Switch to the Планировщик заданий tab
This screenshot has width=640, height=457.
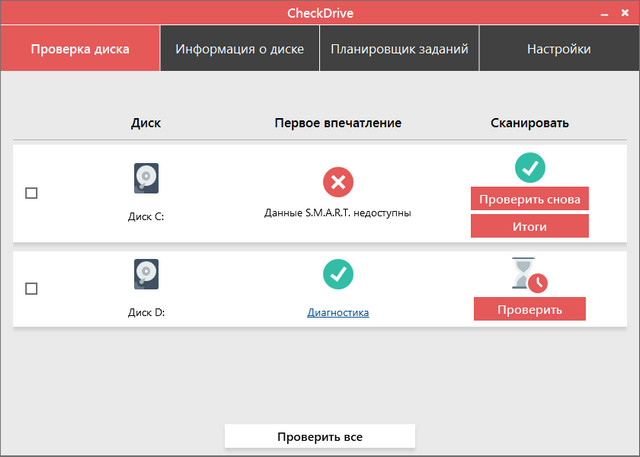click(x=399, y=49)
